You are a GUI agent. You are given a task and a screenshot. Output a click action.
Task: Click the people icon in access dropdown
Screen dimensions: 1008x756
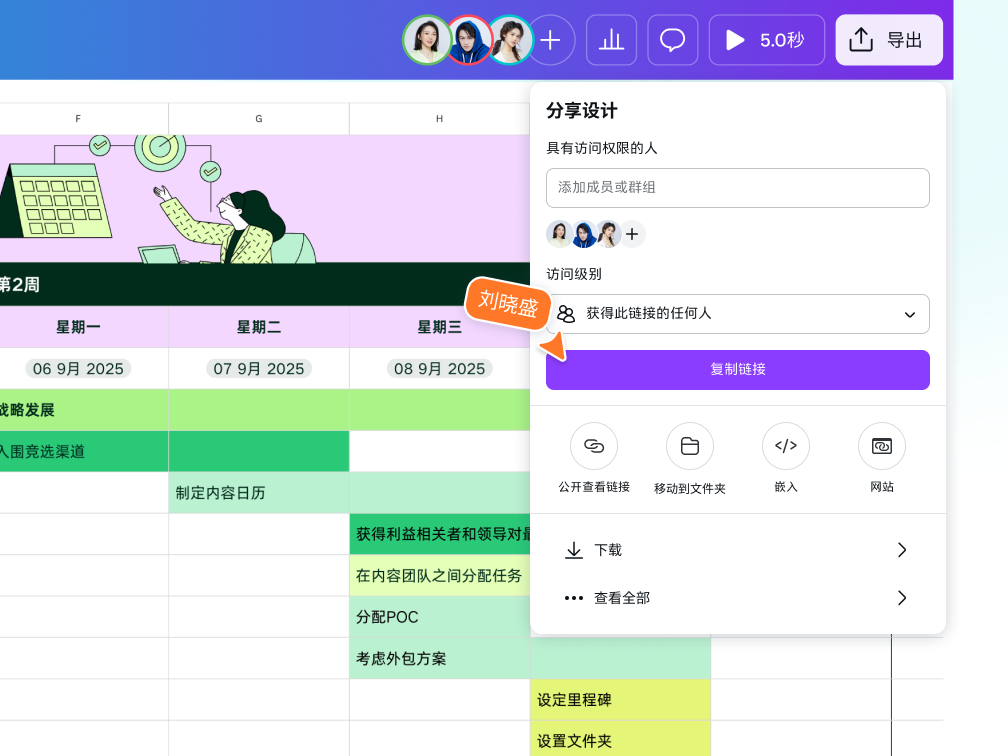tap(566, 314)
